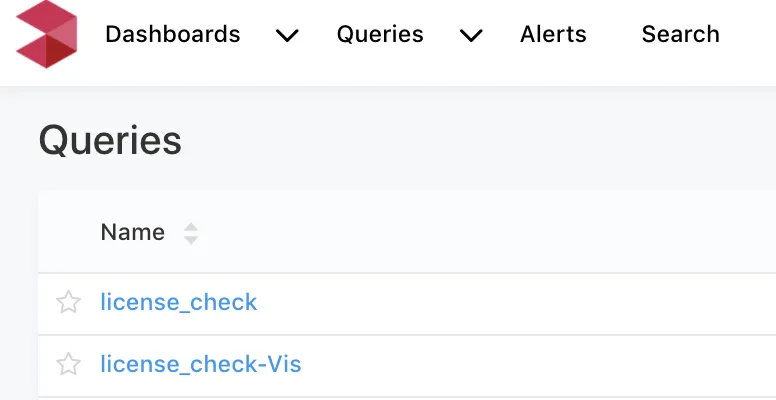776x400 pixels.
Task: Go to the Alerts page
Action: click(x=553, y=34)
